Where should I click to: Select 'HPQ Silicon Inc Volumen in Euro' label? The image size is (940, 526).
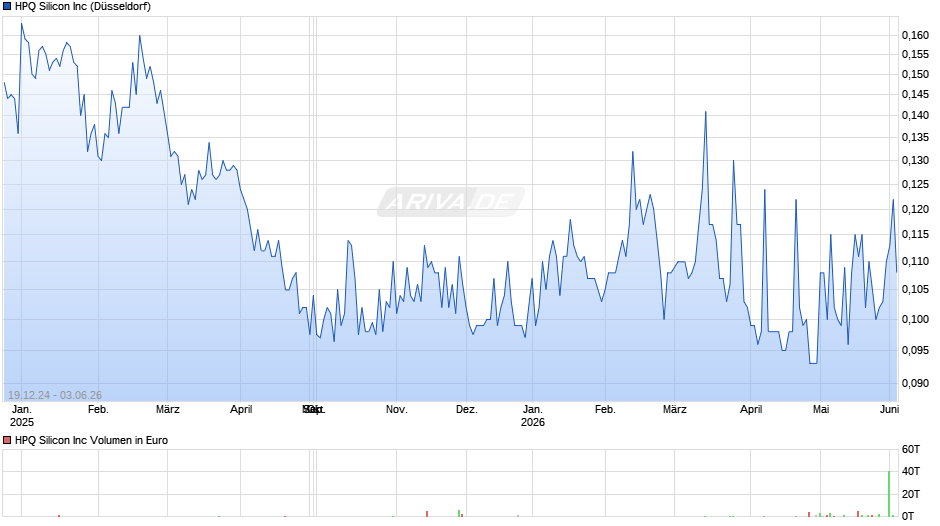(91, 440)
